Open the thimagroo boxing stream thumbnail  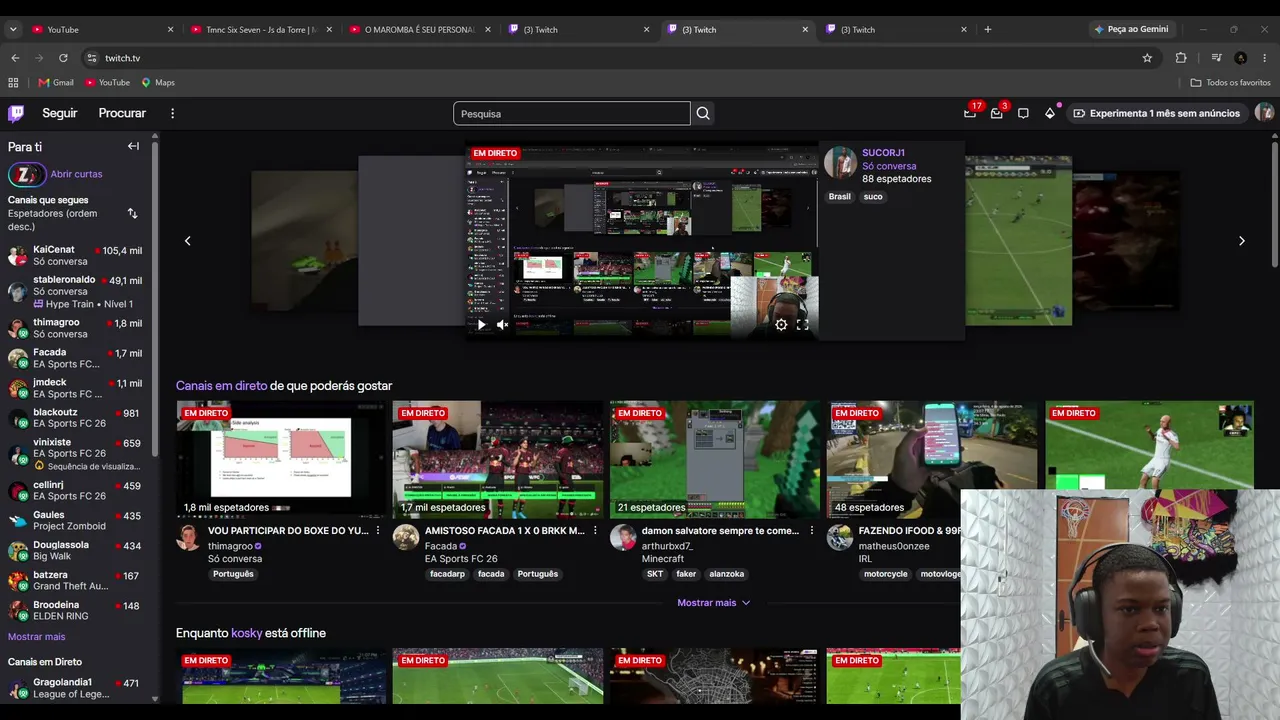pos(280,459)
